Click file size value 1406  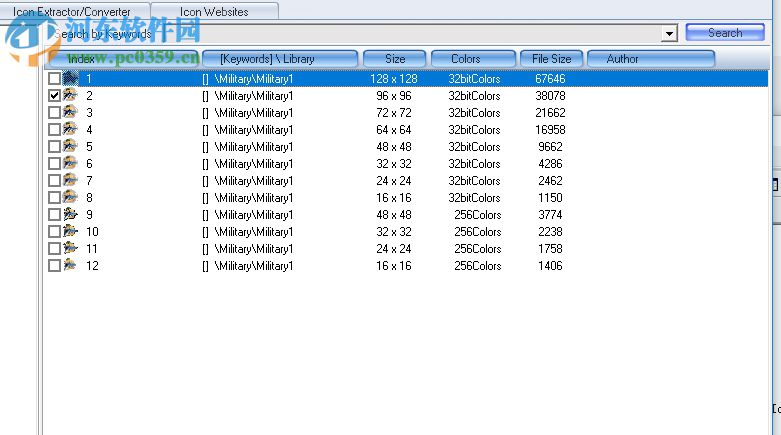pos(550,266)
